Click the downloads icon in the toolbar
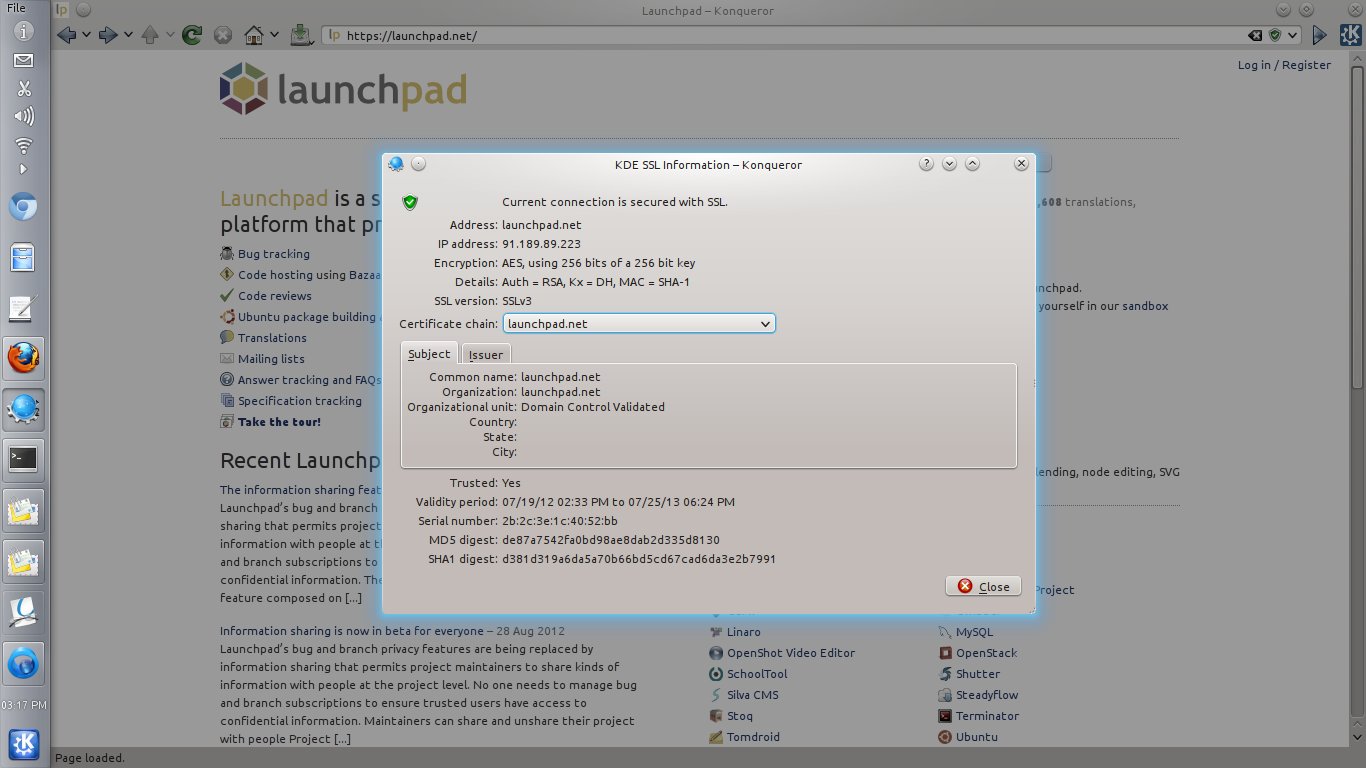 point(301,35)
